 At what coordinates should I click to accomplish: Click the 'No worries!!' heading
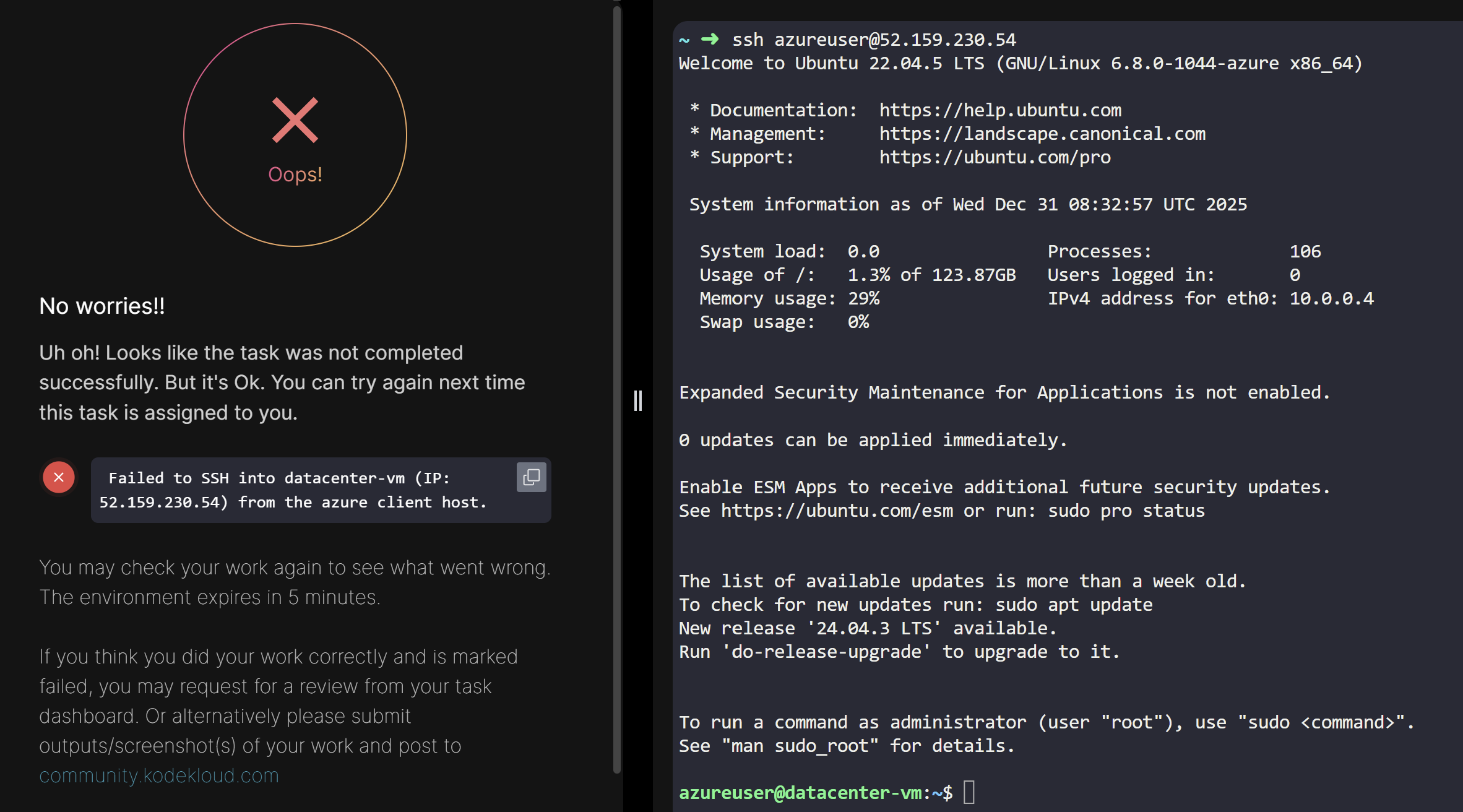(x=102, y=306)
